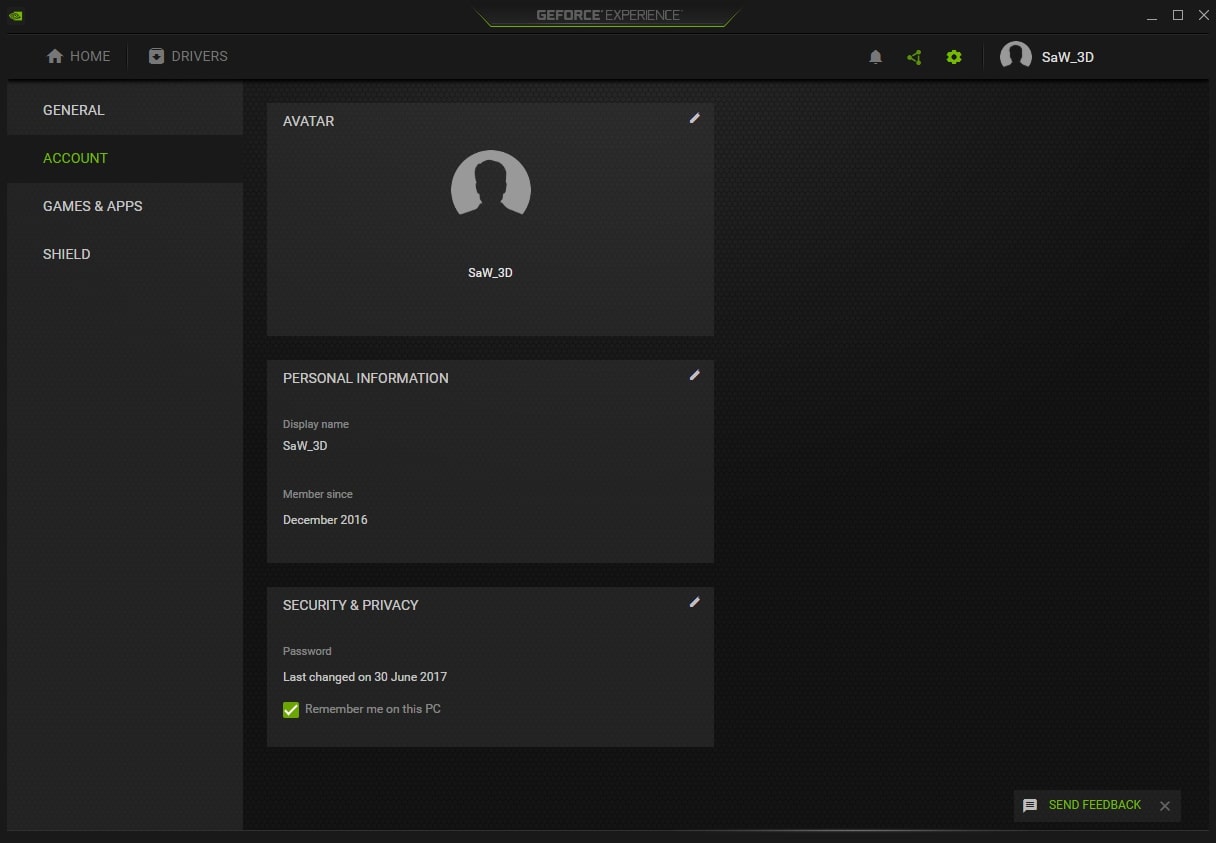This screenshot has width=1216, height=843.
Task: Click the green share icon
Action: [x=914, y=57]
